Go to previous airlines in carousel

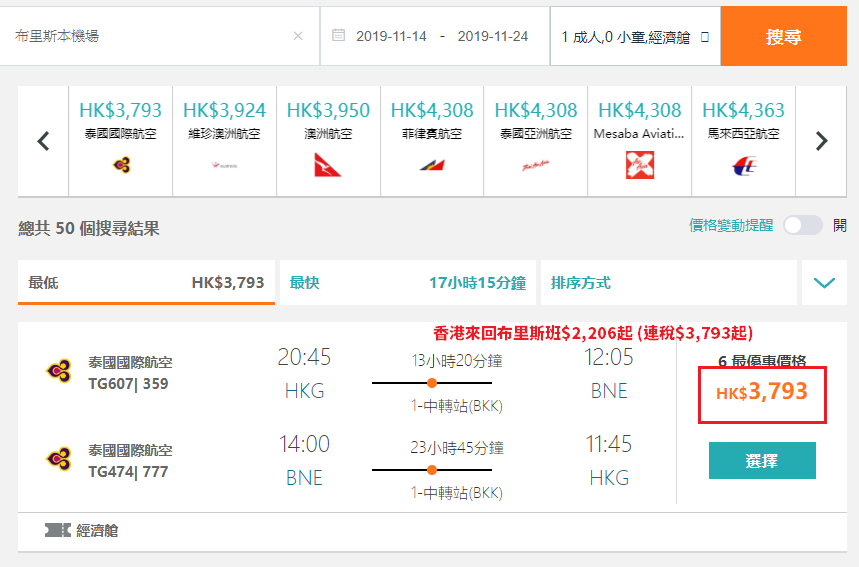43,141
